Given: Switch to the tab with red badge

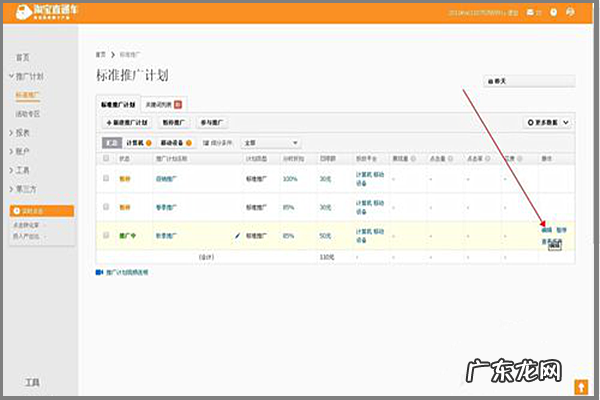Looking at the screenshot, I should click(164, 104).
